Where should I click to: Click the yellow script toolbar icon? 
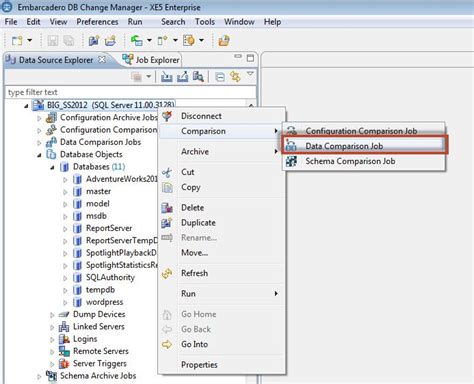tap(189, 41)
